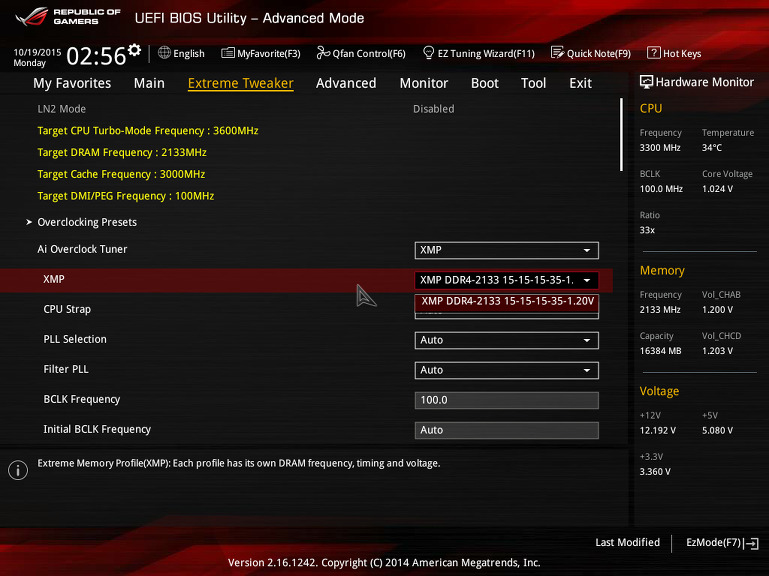
Task: Click the Last Modified button
Action: (627, 542)
